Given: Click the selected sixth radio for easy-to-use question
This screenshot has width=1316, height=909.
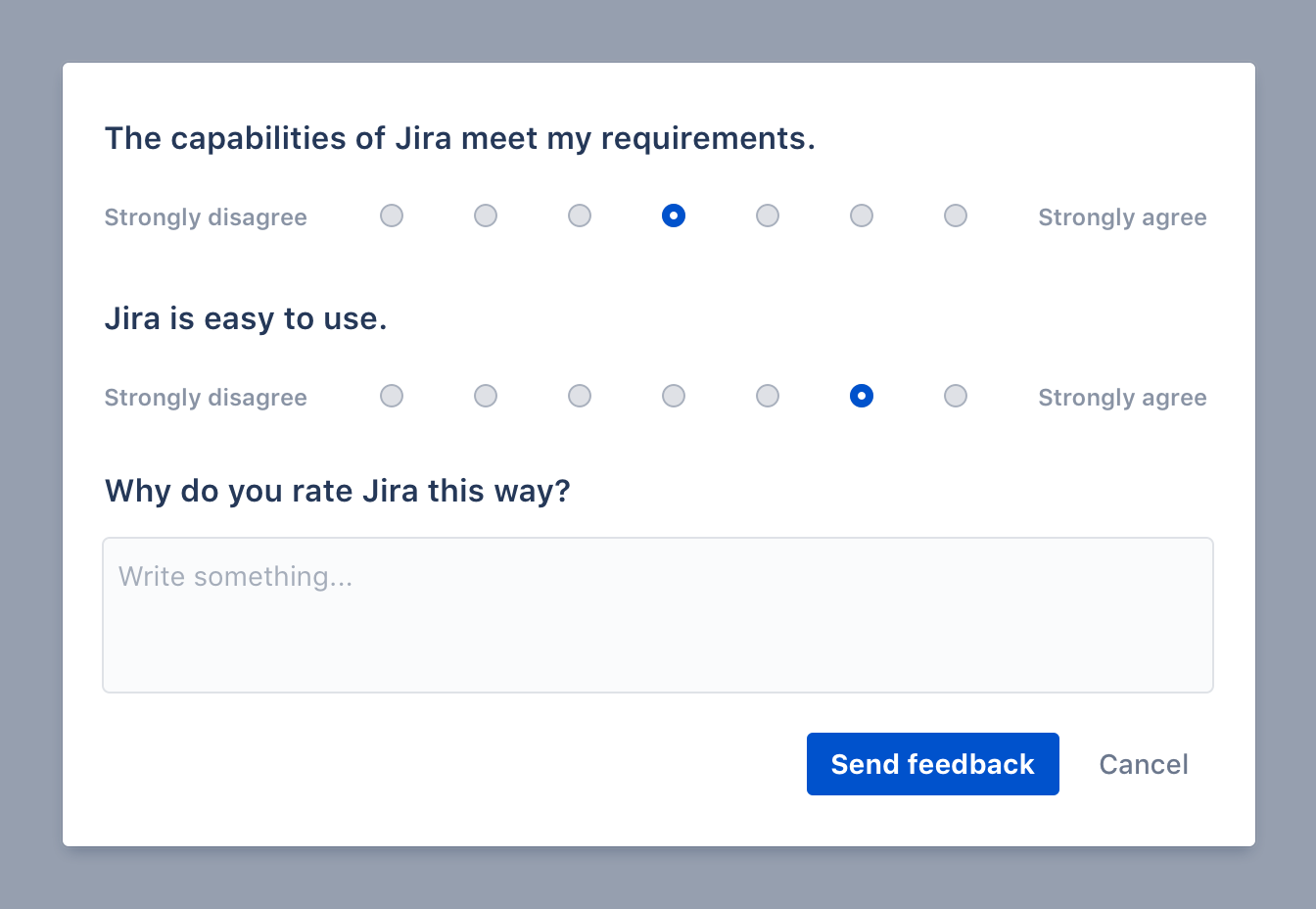Looking at the screenshot, I should 862,396.
